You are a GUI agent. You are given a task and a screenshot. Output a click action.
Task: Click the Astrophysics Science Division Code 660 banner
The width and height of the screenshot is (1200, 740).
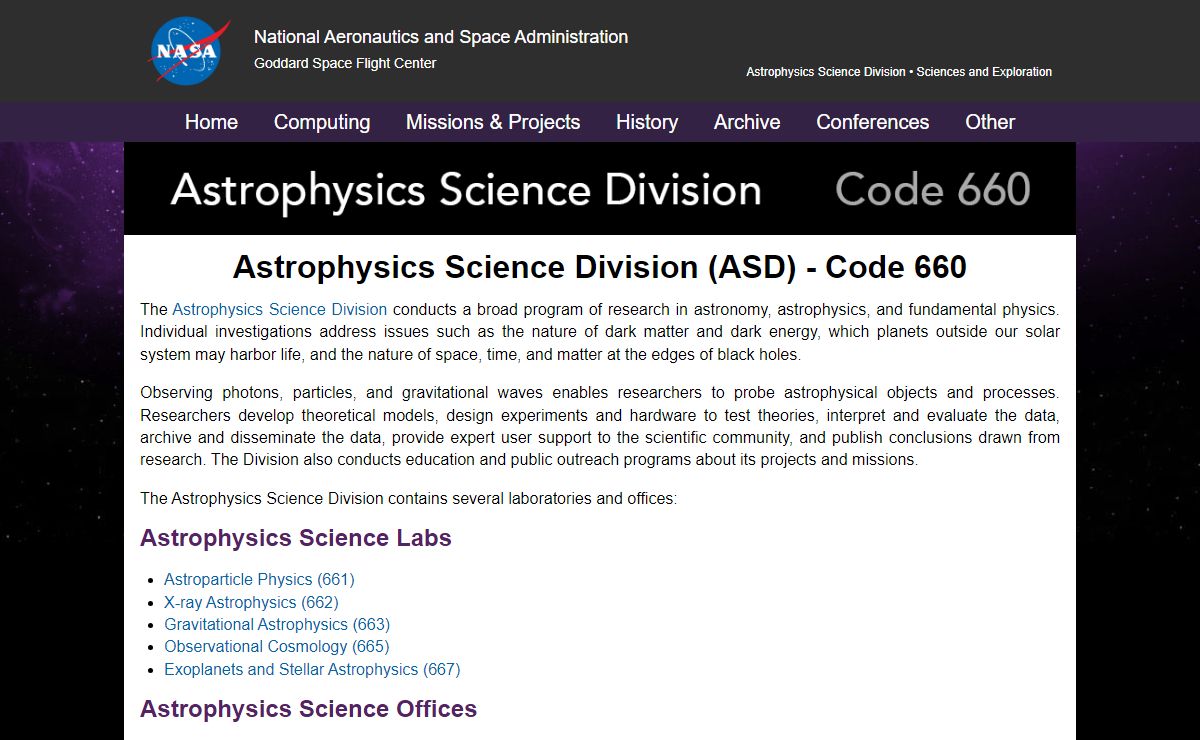600,189
